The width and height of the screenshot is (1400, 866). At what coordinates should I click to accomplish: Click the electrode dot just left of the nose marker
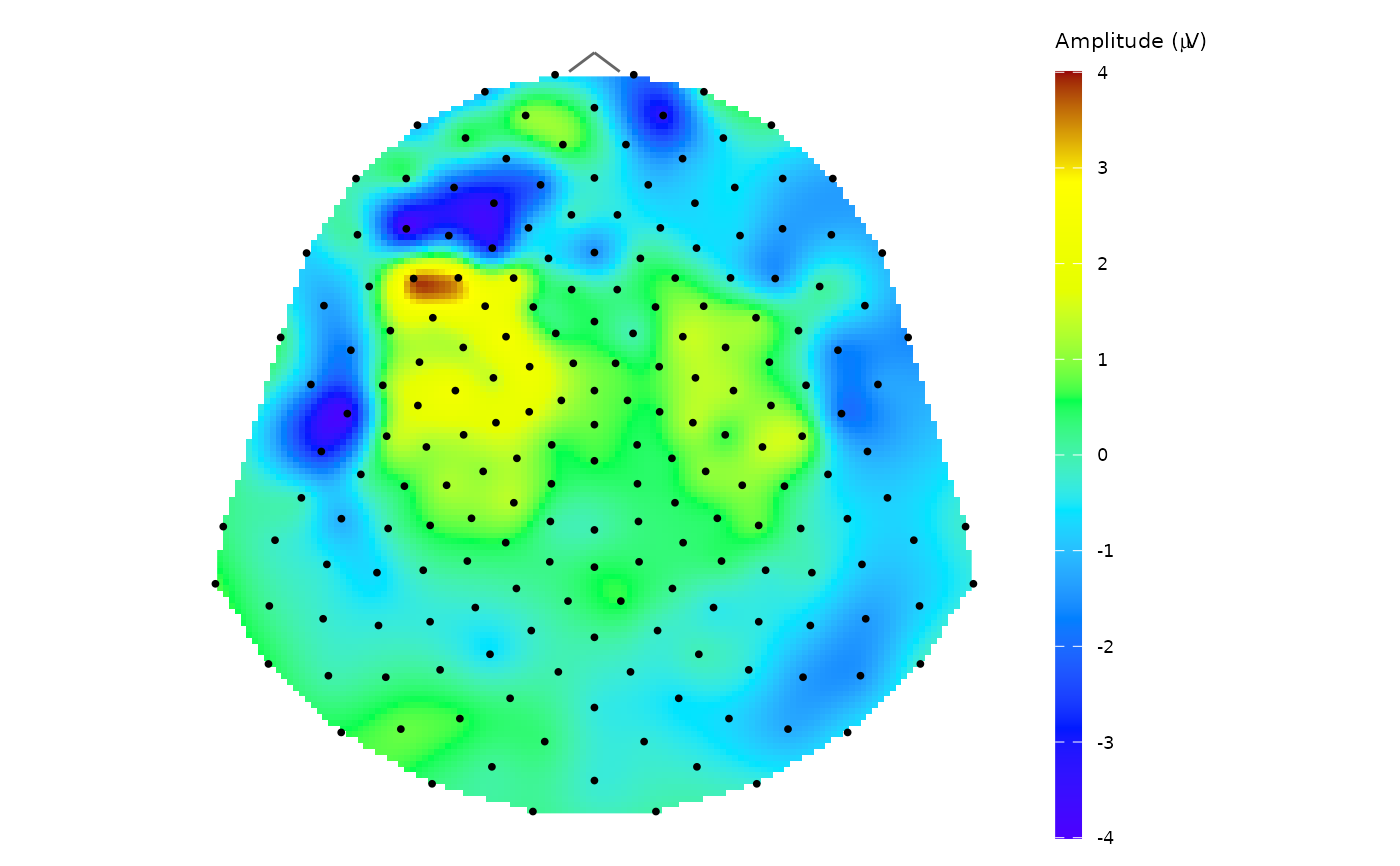pos(555,75)
